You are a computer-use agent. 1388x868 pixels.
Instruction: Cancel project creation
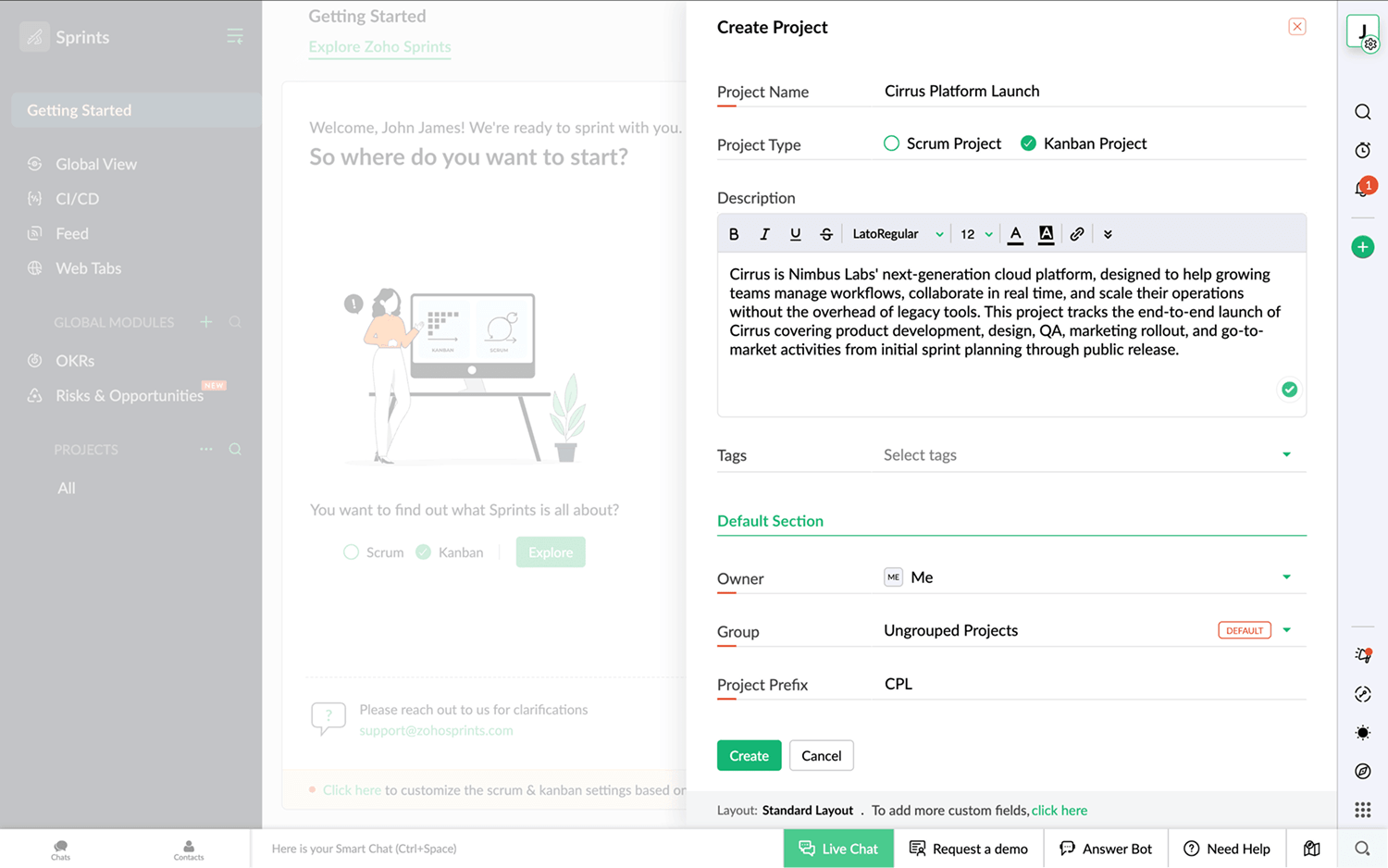[821, 756]
